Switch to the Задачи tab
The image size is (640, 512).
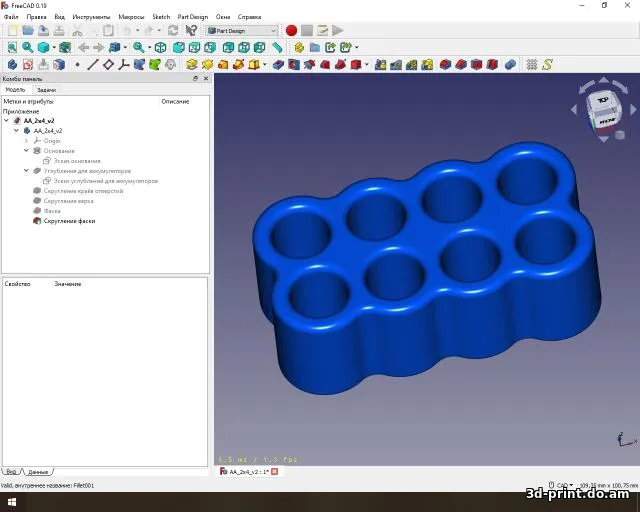[47, 90]
